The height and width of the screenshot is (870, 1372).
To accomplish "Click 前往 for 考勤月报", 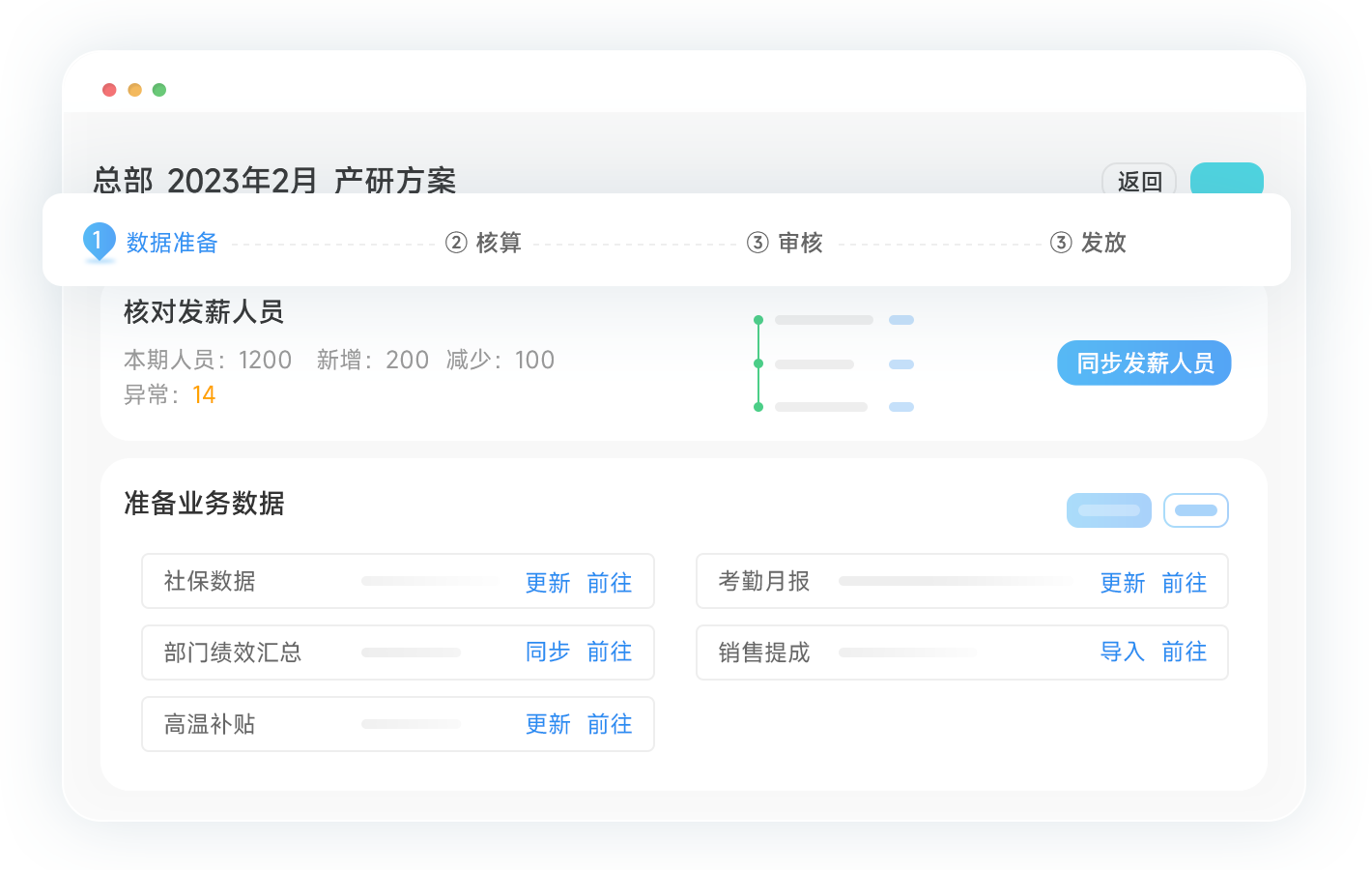I will coord(1185,583).
